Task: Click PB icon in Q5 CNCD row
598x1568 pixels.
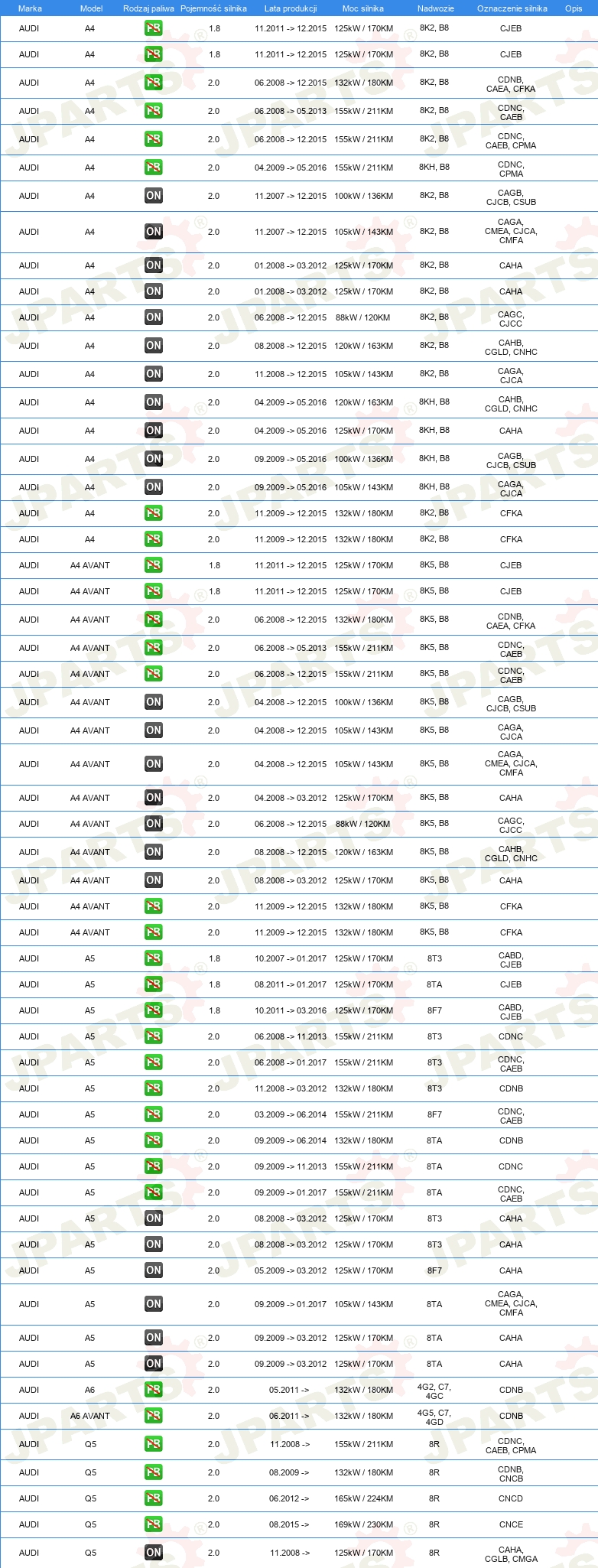Action: (154, 1498)
